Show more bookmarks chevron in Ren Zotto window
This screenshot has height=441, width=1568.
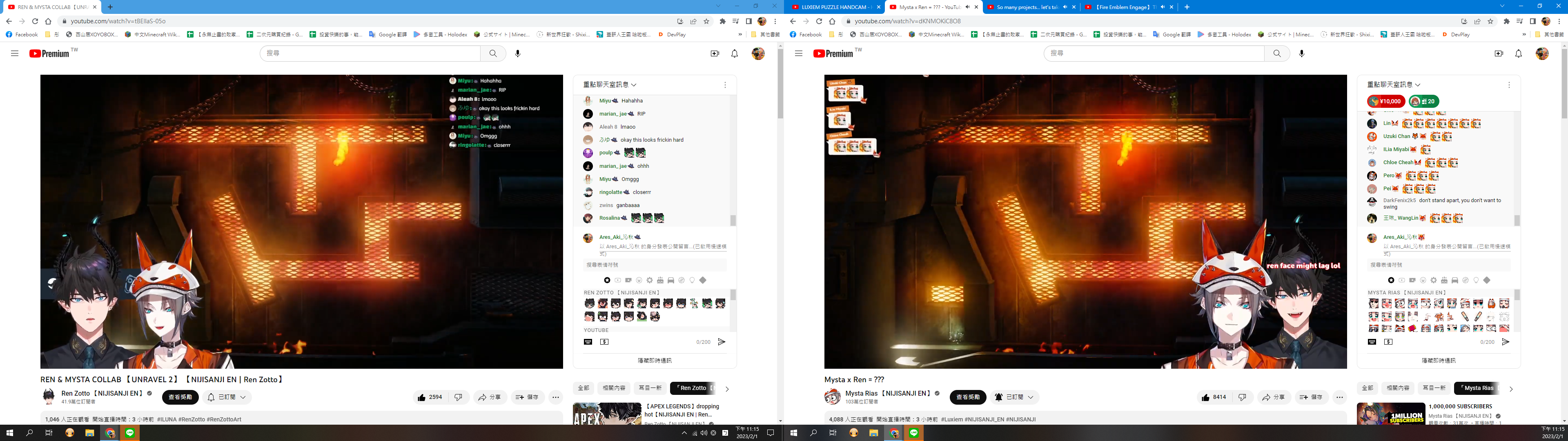740,35
